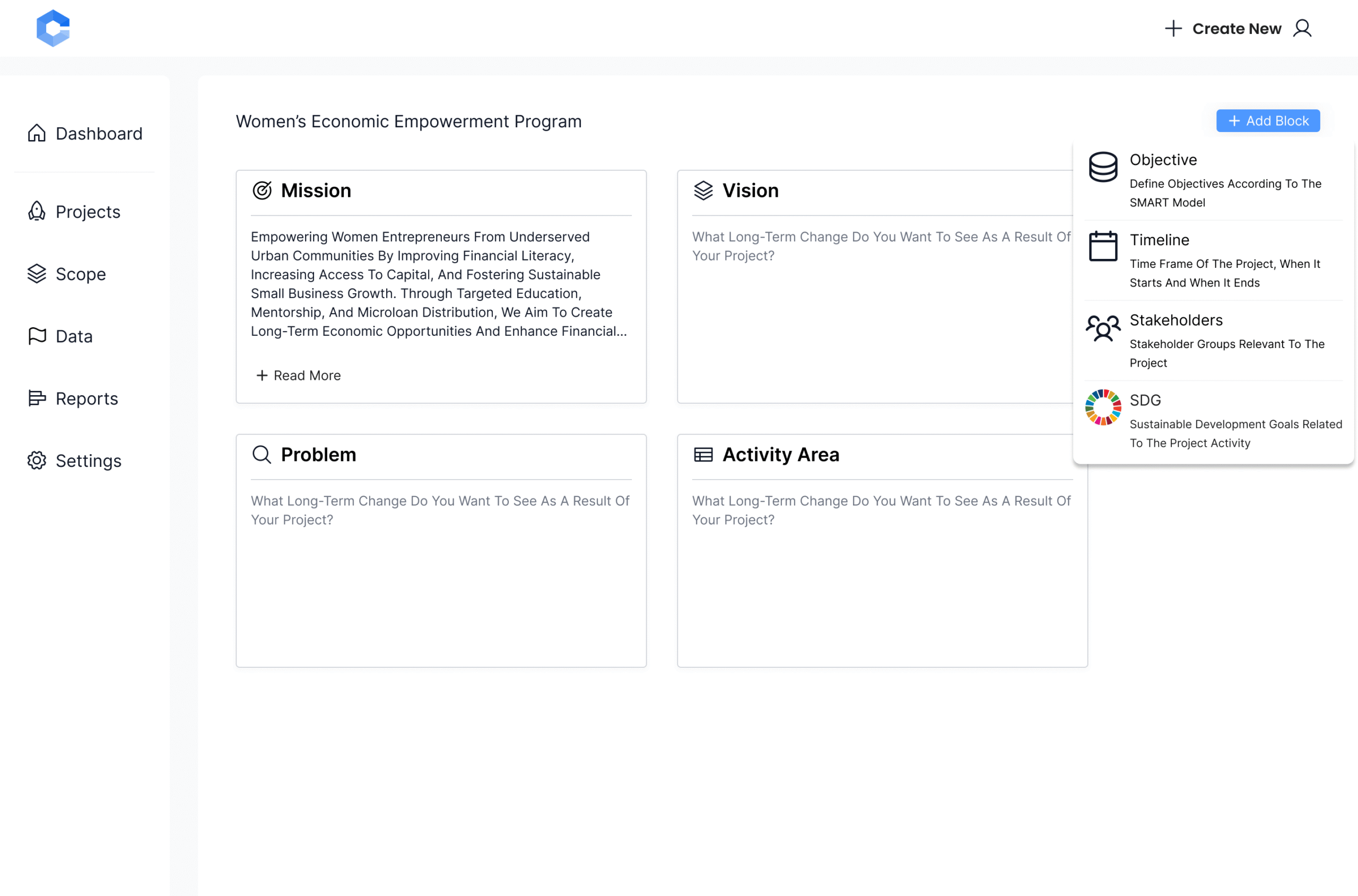Open Settings in the sidebar

[74, 460]
